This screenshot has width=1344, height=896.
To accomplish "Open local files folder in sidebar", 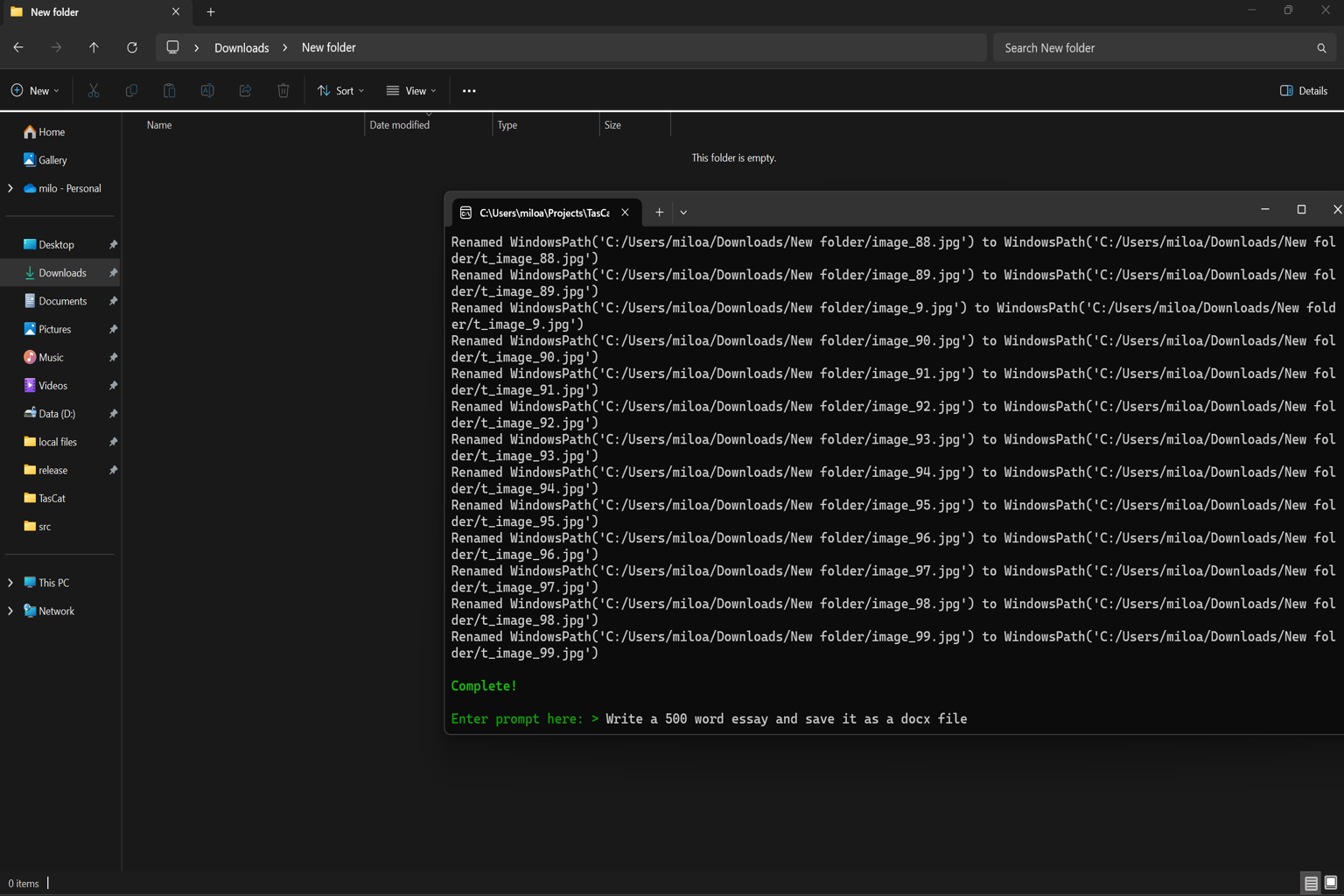I will (59, 442).
